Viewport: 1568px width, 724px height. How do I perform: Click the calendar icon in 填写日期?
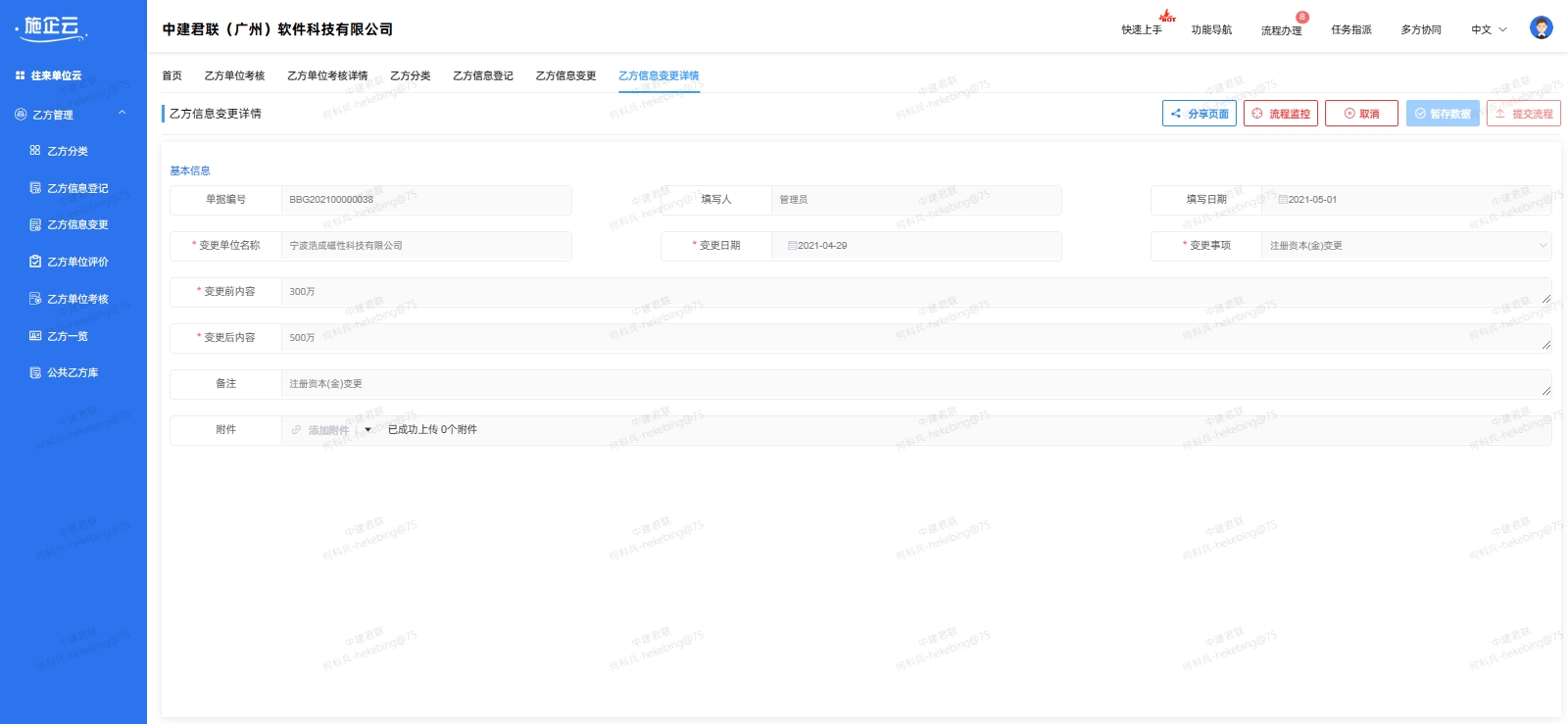[1283, 200]
